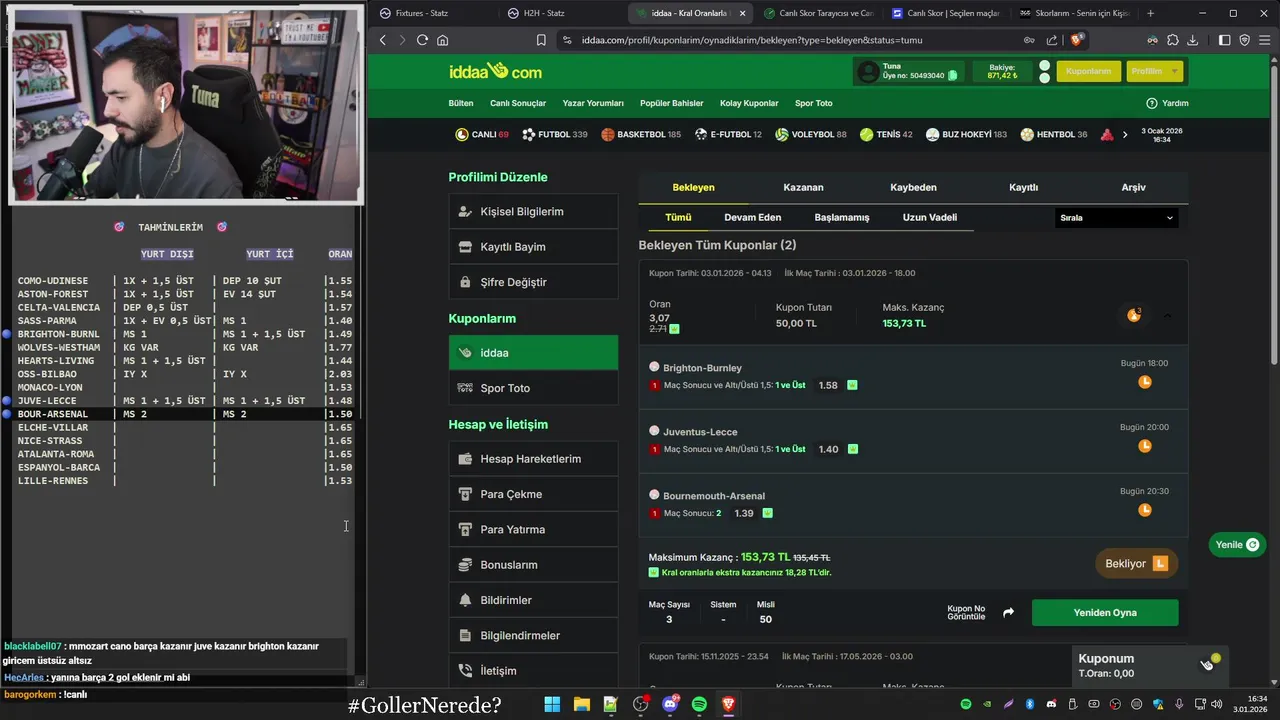Click the browser address bar URL

[752, 40]
